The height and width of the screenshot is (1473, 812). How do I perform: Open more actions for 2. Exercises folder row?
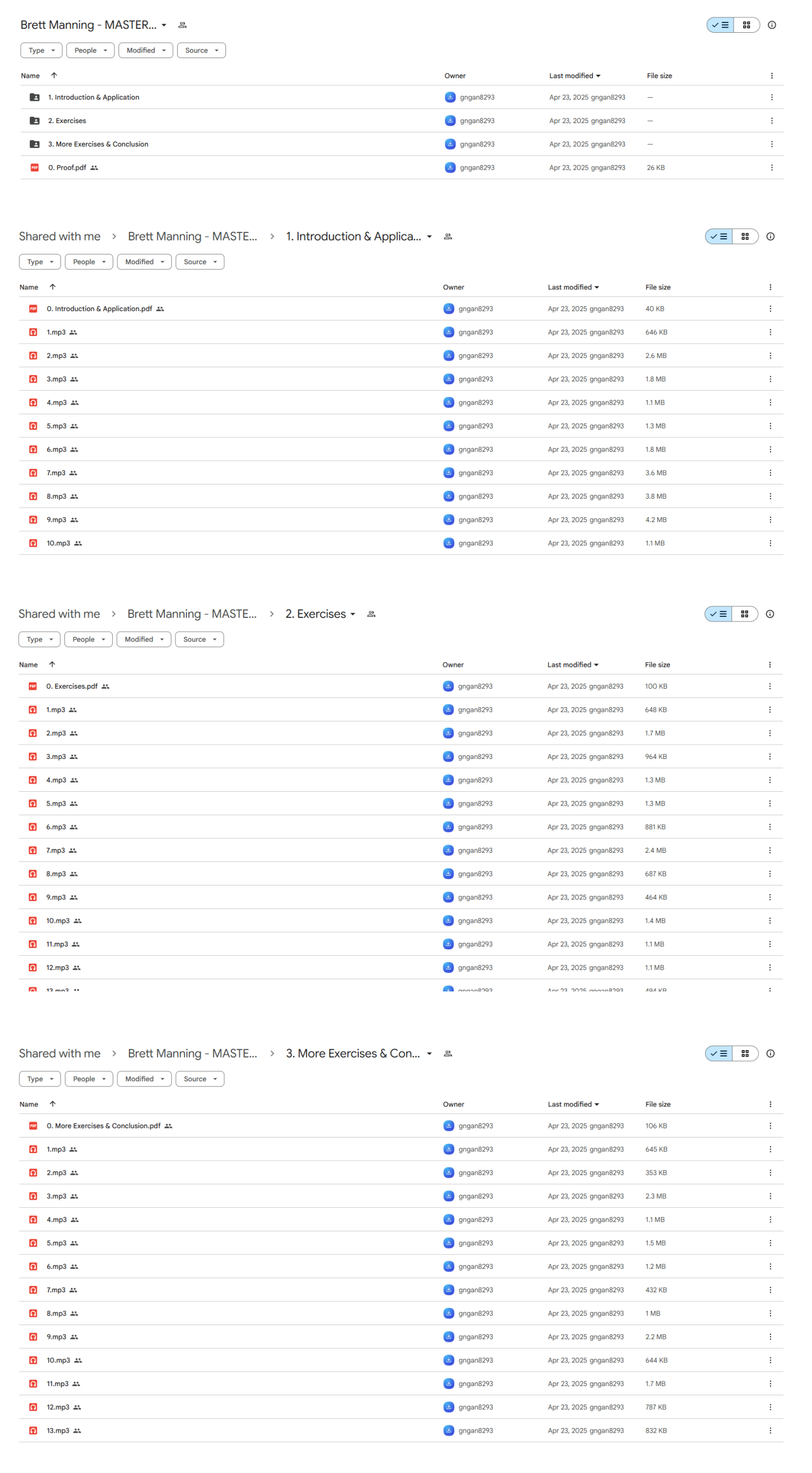(x=771, y=121)
